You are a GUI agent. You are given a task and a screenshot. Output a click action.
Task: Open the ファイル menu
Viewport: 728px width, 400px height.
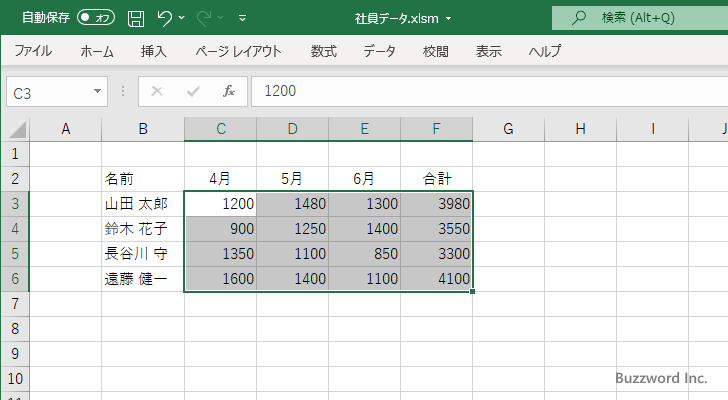(33, 51)
